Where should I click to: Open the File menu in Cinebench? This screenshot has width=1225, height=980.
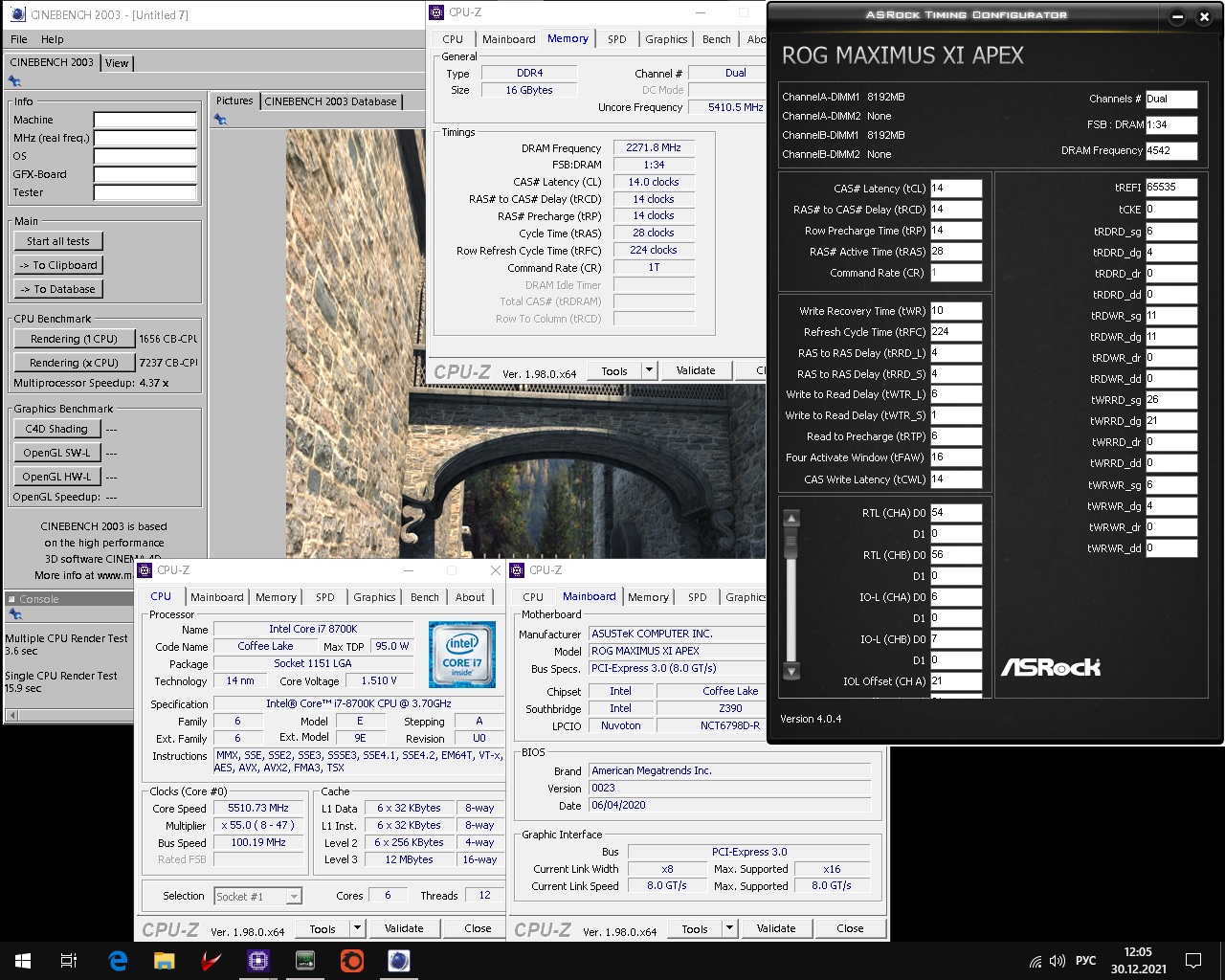pos(19,39)
